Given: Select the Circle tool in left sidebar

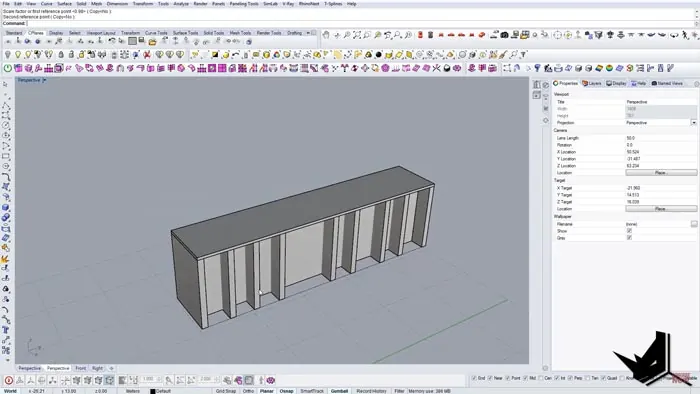Looking at the screenshot, I should coord(5,125).
